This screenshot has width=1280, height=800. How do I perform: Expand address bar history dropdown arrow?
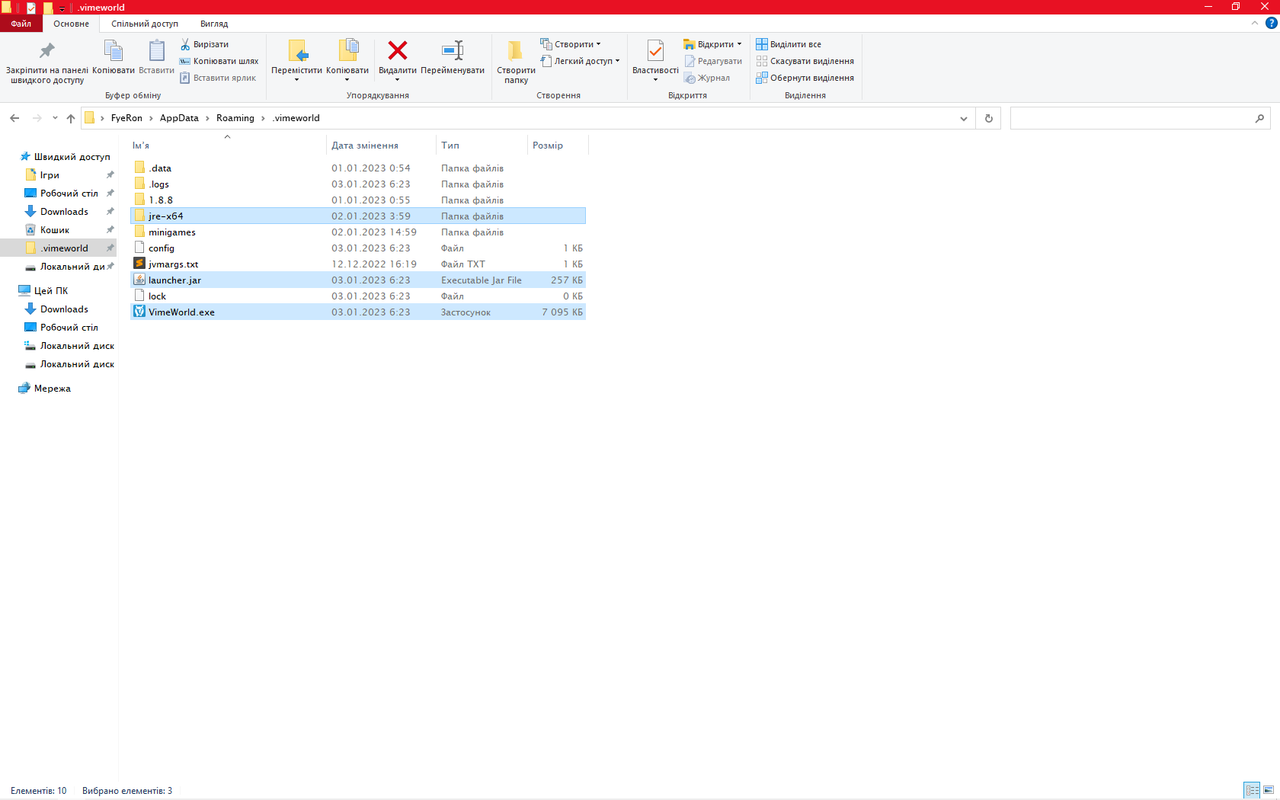pyautogui.click(x=964, y=118)
